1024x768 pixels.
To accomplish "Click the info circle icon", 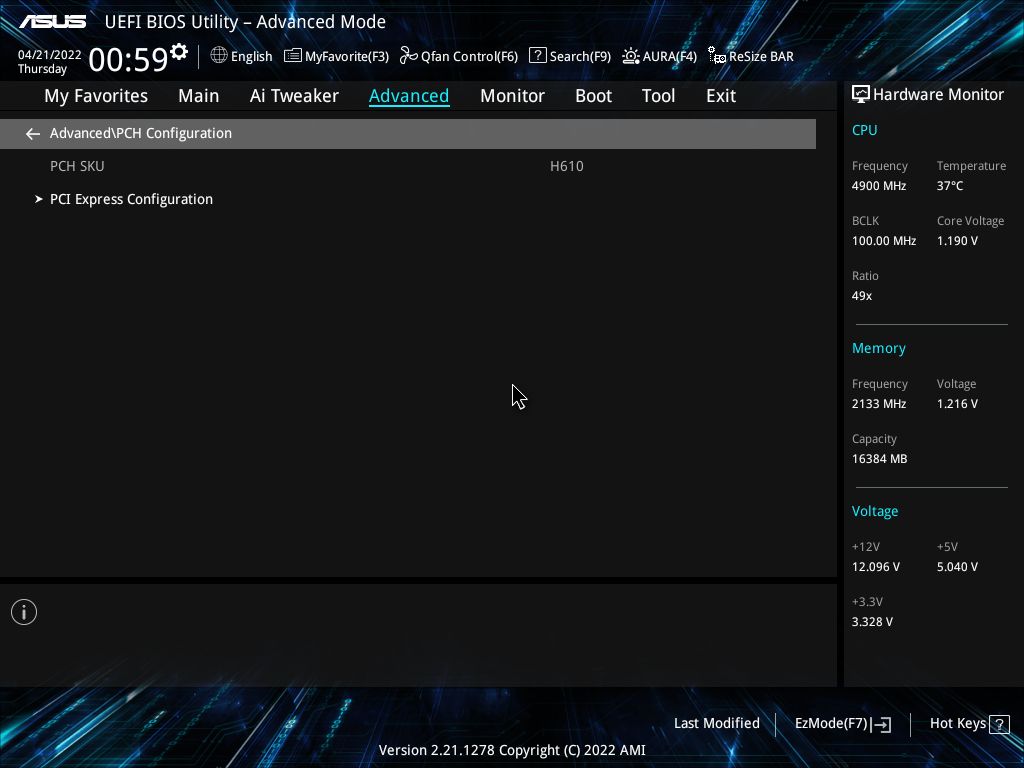I will coord(24,612).
